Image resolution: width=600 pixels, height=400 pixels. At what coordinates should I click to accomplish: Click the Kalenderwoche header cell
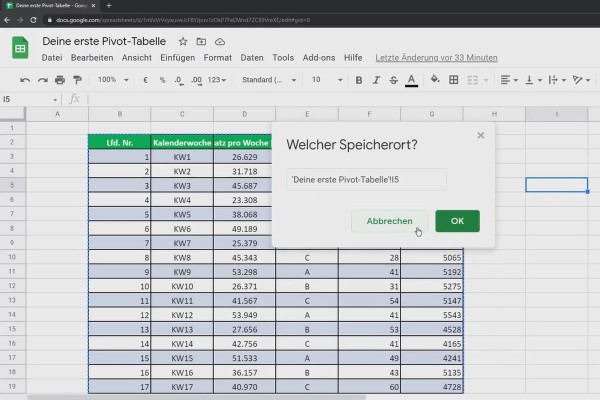pyautogui.click(x=182, y=143)
